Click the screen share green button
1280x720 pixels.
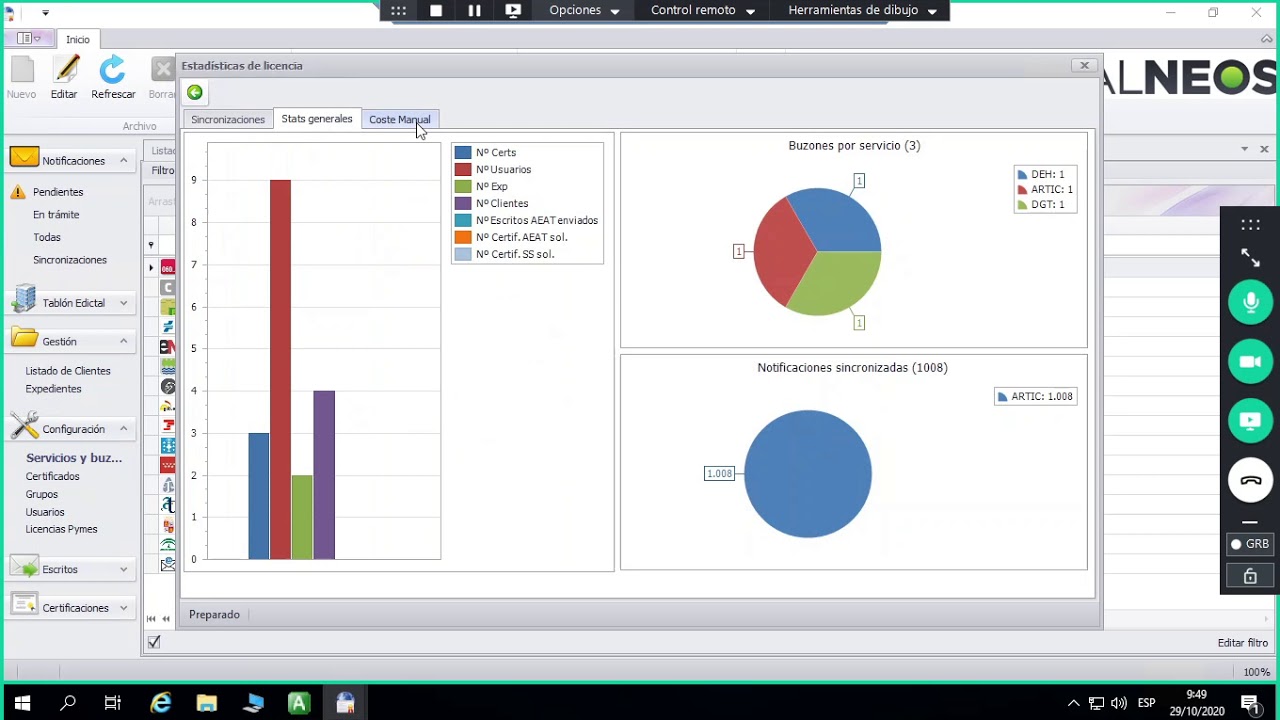click(x=1250, y=421)
